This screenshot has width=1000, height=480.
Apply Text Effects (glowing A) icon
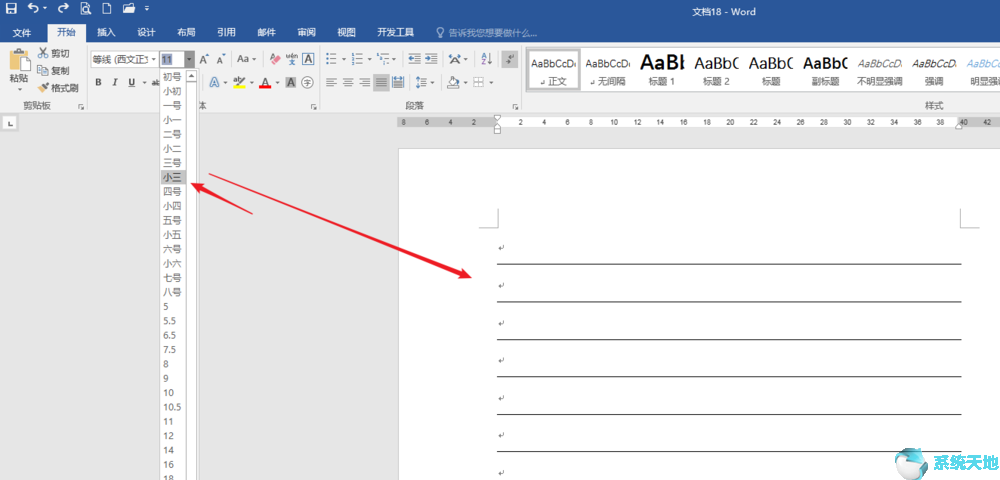tap(214, 82)
